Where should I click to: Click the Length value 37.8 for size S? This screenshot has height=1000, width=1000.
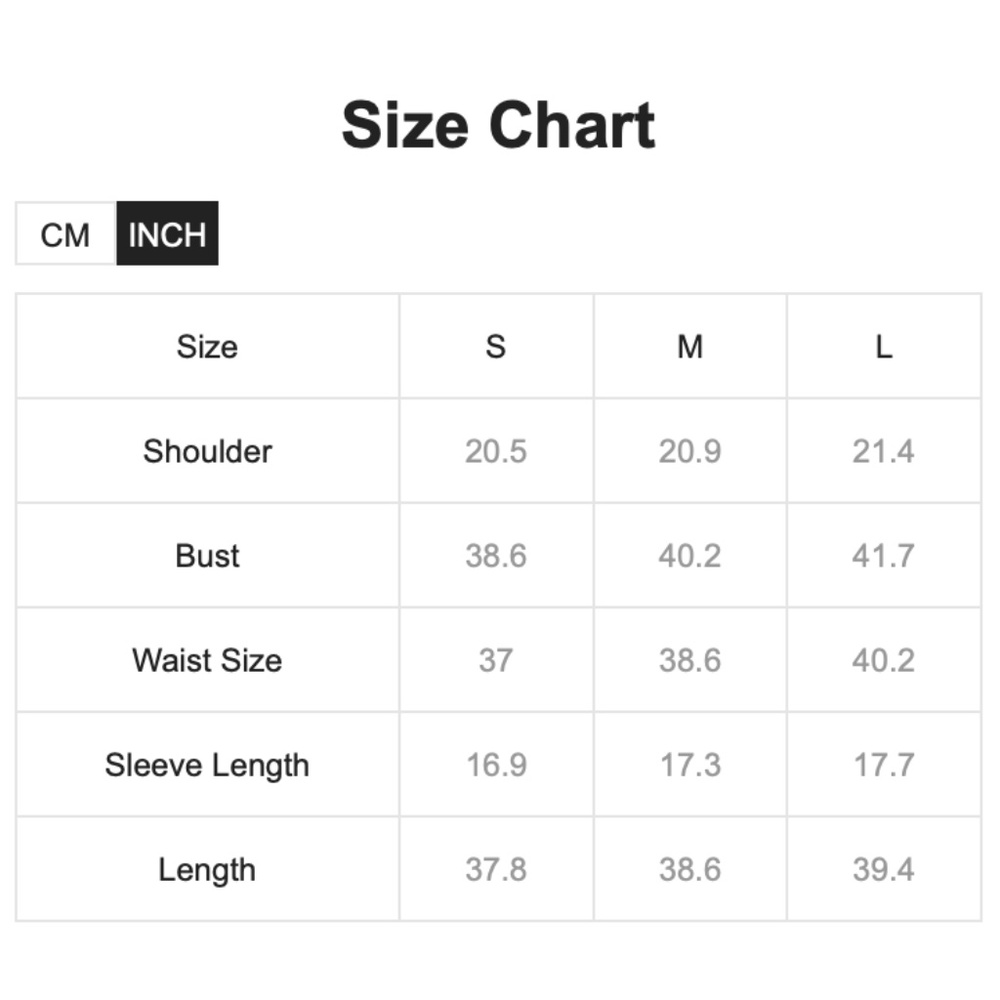496,869
